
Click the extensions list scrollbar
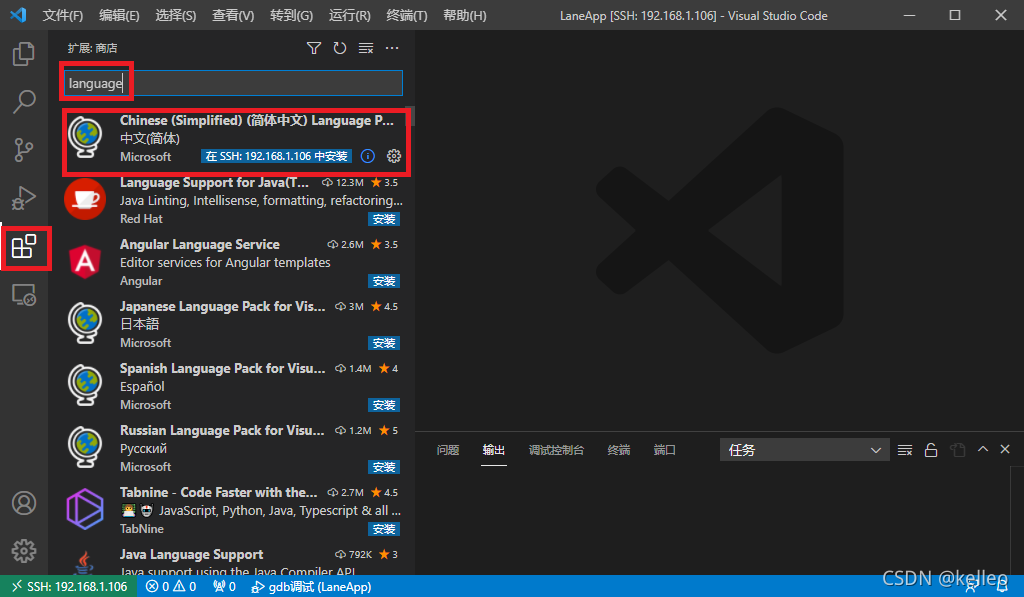coord(410,116)
